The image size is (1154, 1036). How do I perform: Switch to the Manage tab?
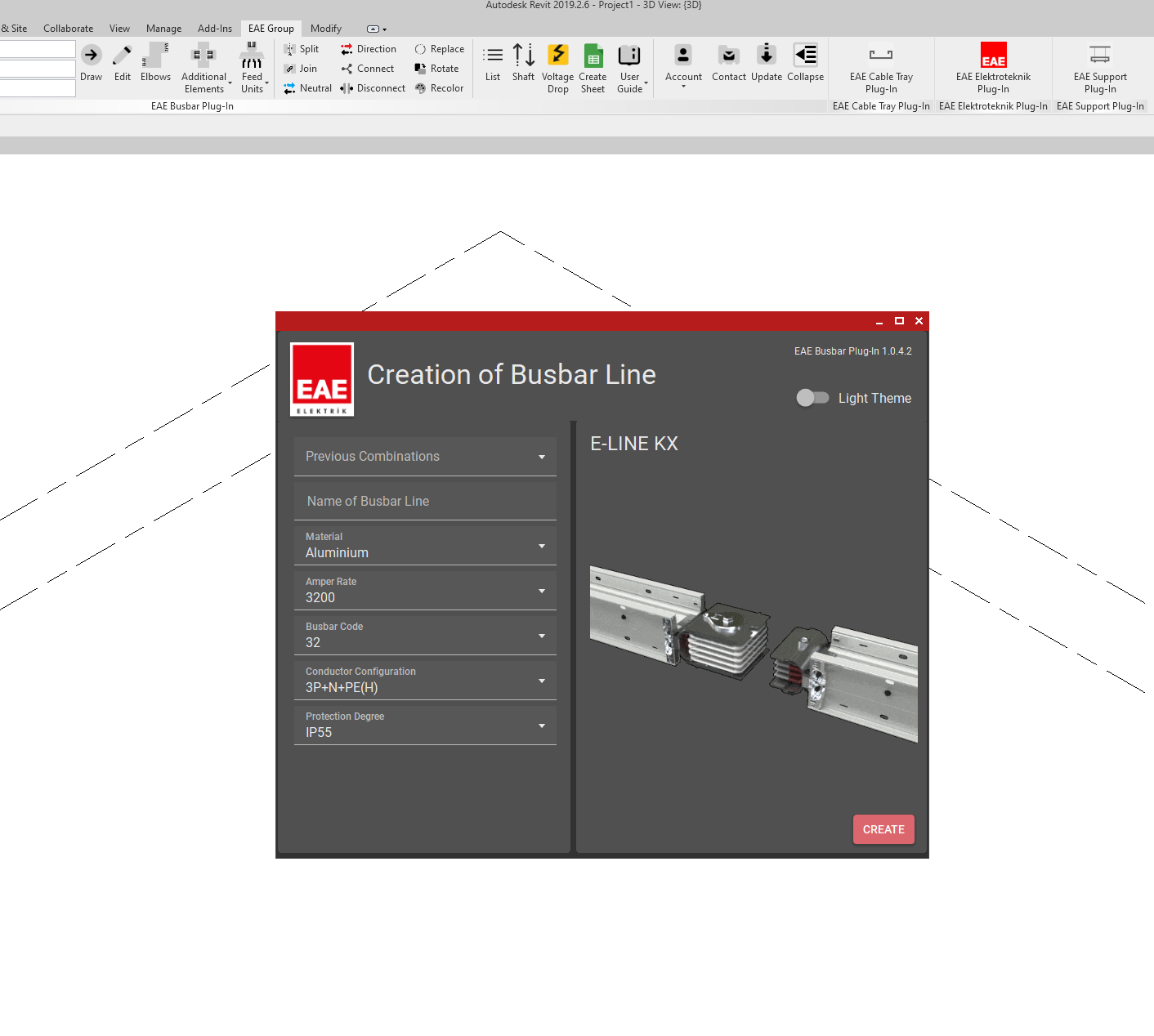(x=164, y=29)
